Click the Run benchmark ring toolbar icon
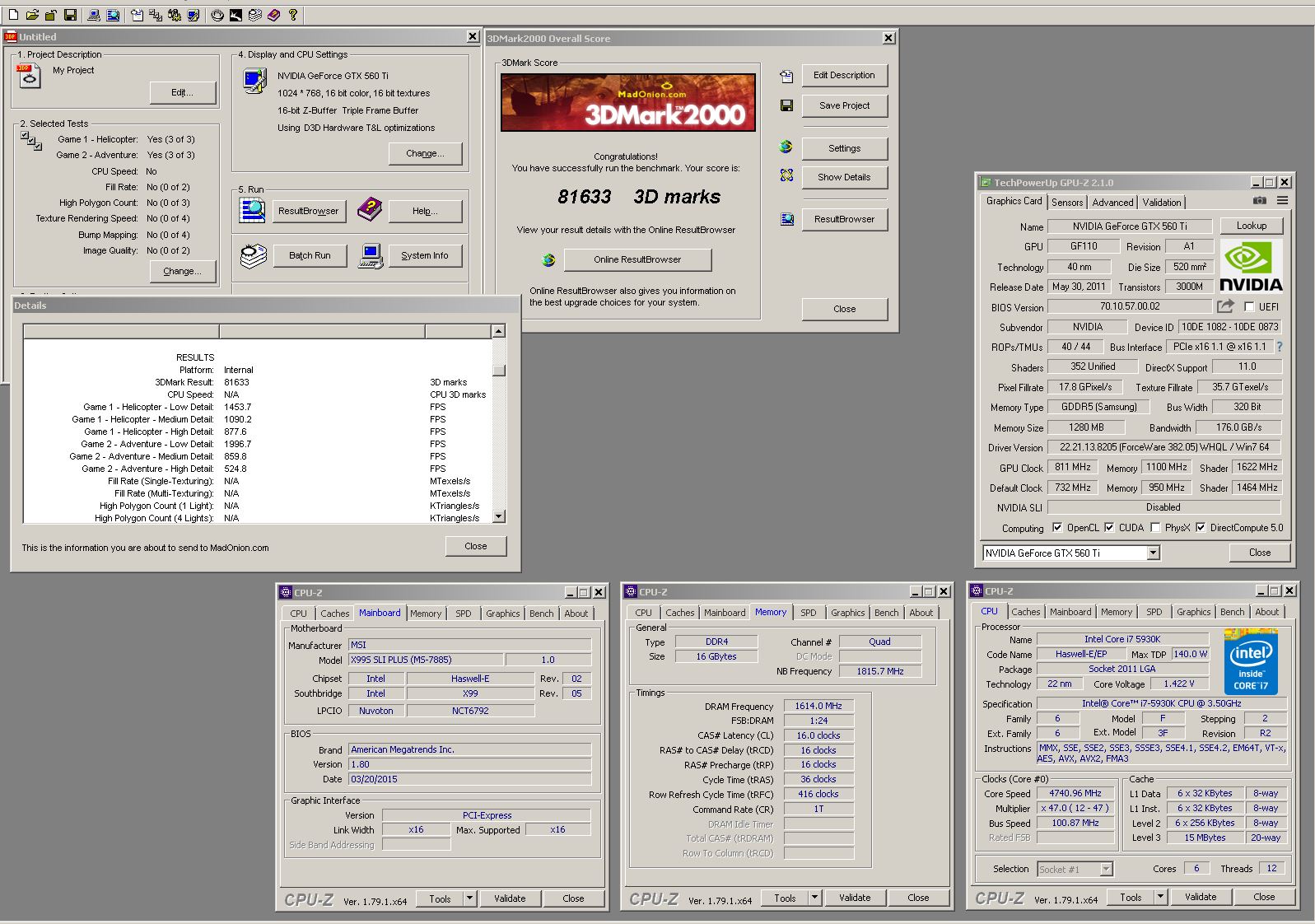Viewport: 1315px width, 924px height. [x=217, y=15]
